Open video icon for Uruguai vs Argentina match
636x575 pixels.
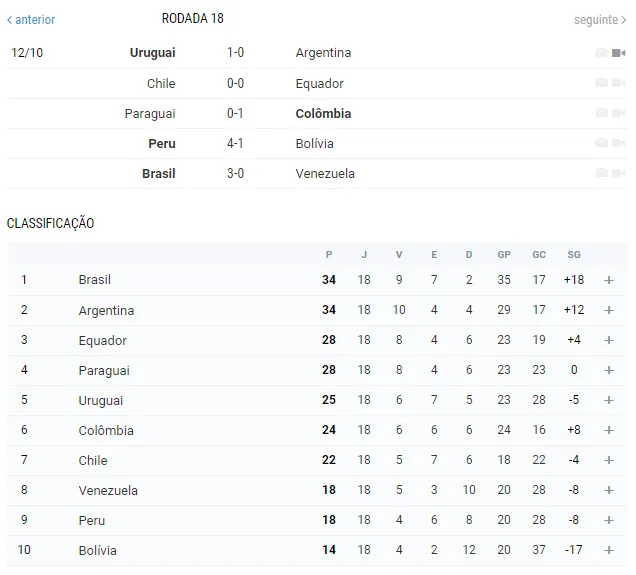tap(619, 53)
